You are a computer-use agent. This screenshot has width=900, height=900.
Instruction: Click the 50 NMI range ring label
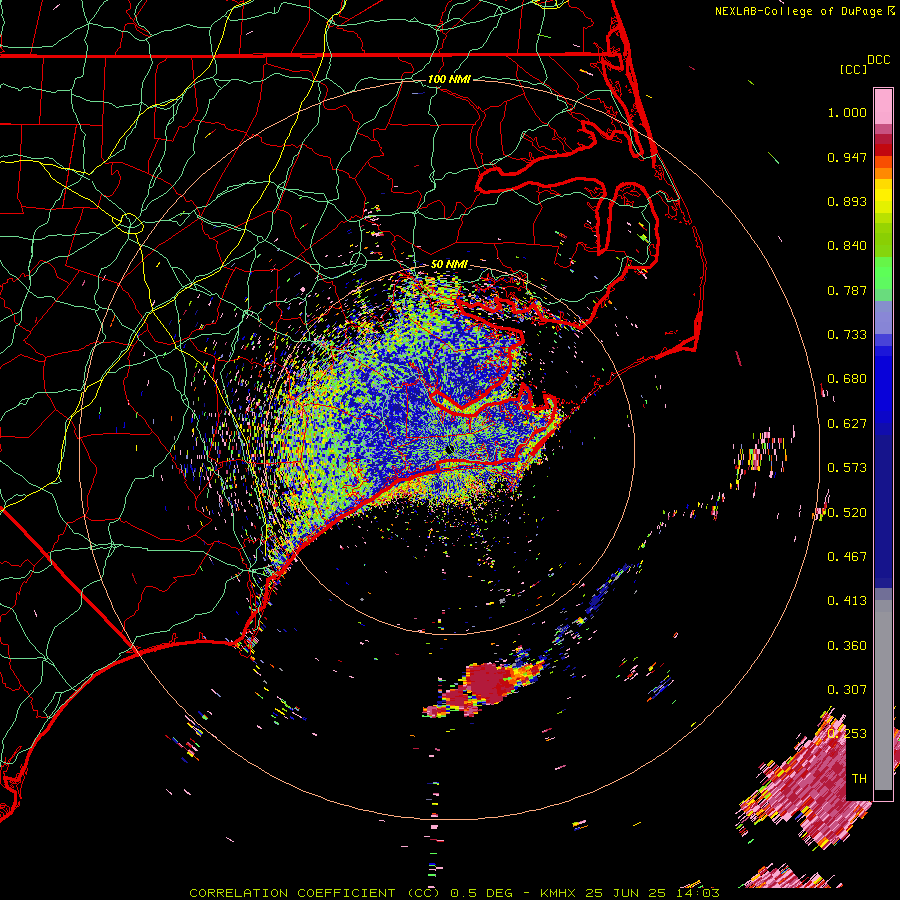pyautogui.click(x=449, y=264)
